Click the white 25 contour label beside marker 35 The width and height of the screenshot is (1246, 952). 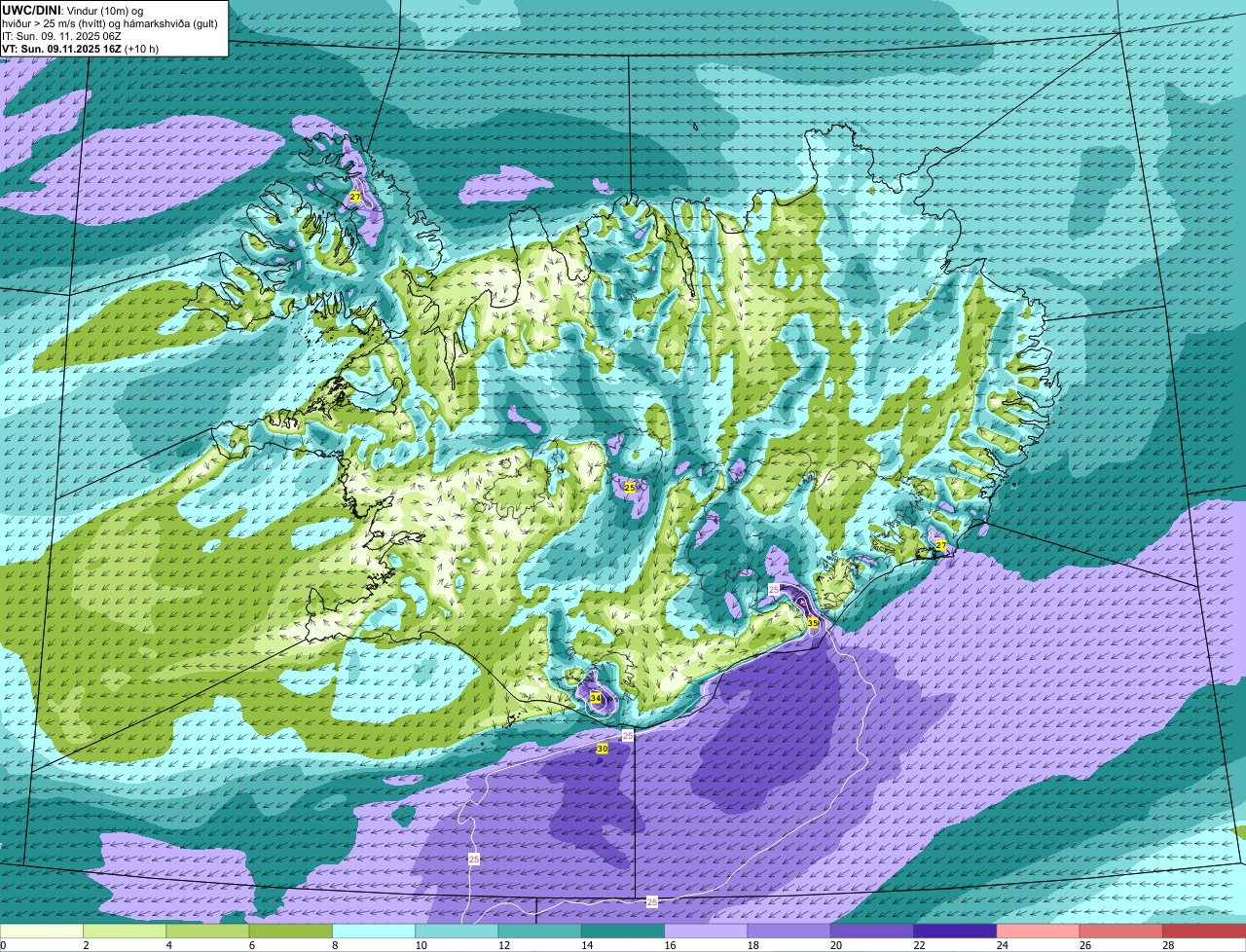point(774,590)
